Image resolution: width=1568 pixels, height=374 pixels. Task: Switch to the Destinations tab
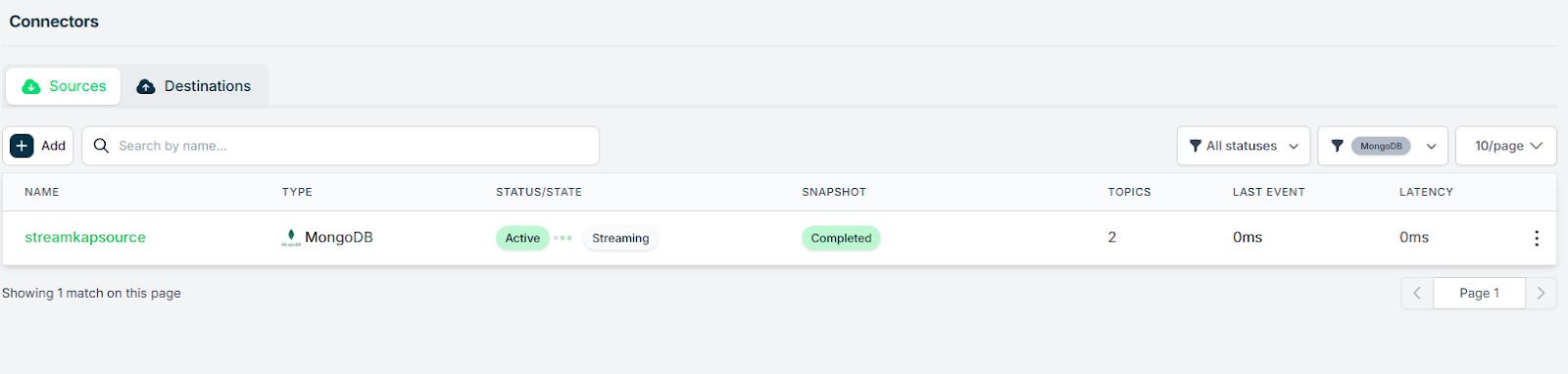coord(194,86)
